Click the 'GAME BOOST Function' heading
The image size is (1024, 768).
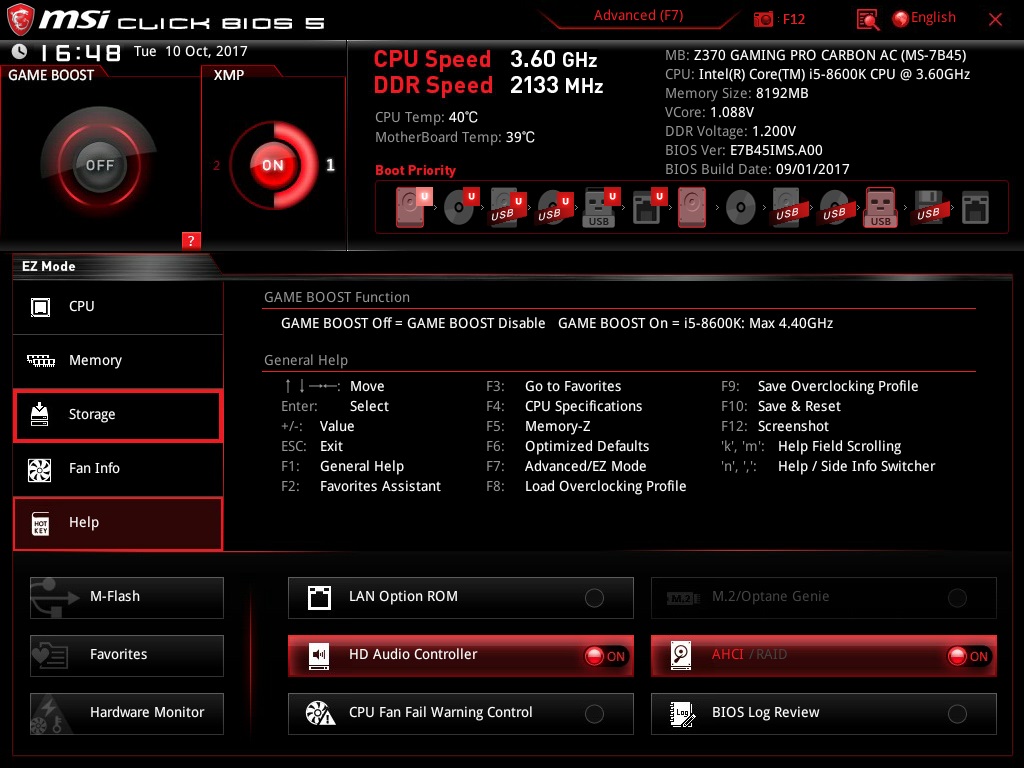pyautogui.click(x=337, y=298)
